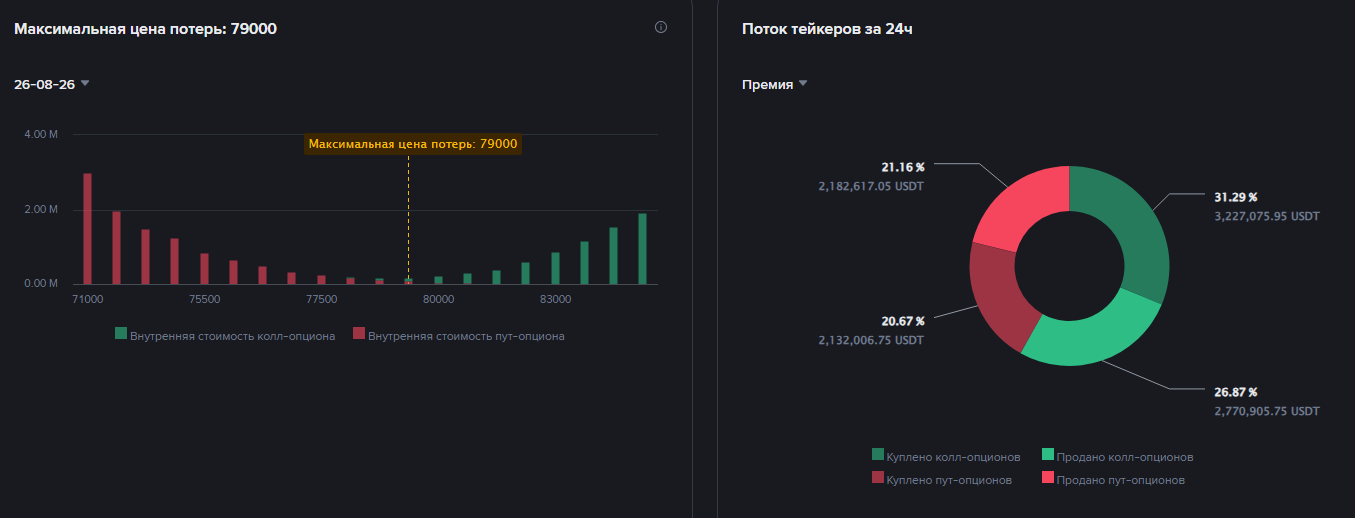This screenshot has height=518, width=1355.
Task: Click the 2,770,905.75 USDT value
Action: 1267,411
